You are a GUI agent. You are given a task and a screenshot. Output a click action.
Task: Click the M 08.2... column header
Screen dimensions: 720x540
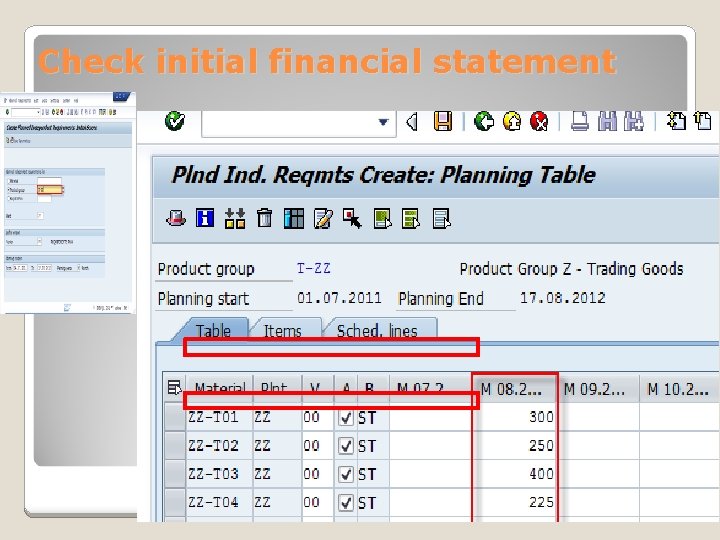click(x=515, y=389)
